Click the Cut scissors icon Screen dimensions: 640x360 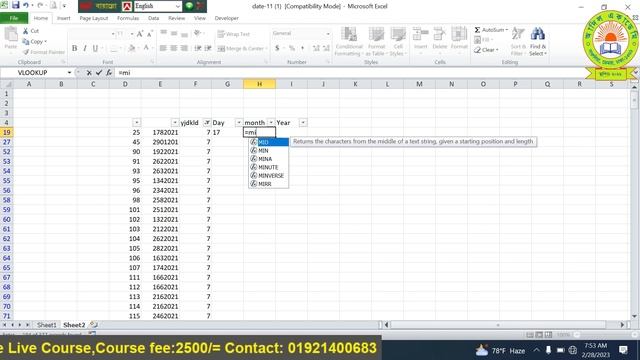(x=26, y=31)
